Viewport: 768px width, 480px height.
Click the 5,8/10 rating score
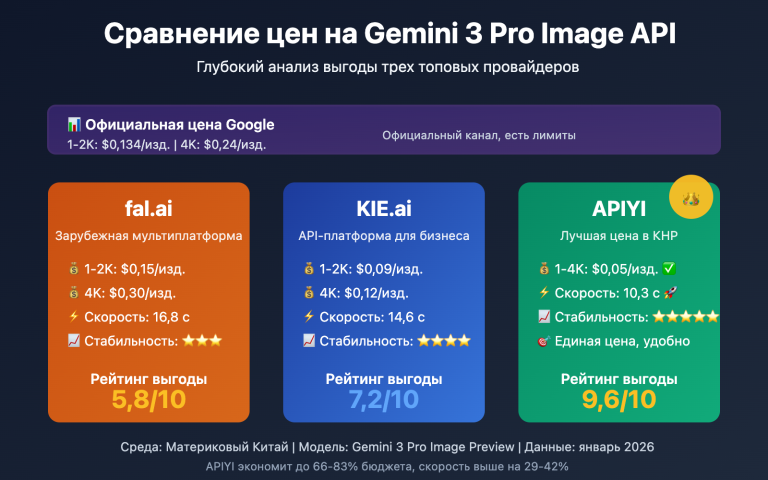tap(148, 399)
